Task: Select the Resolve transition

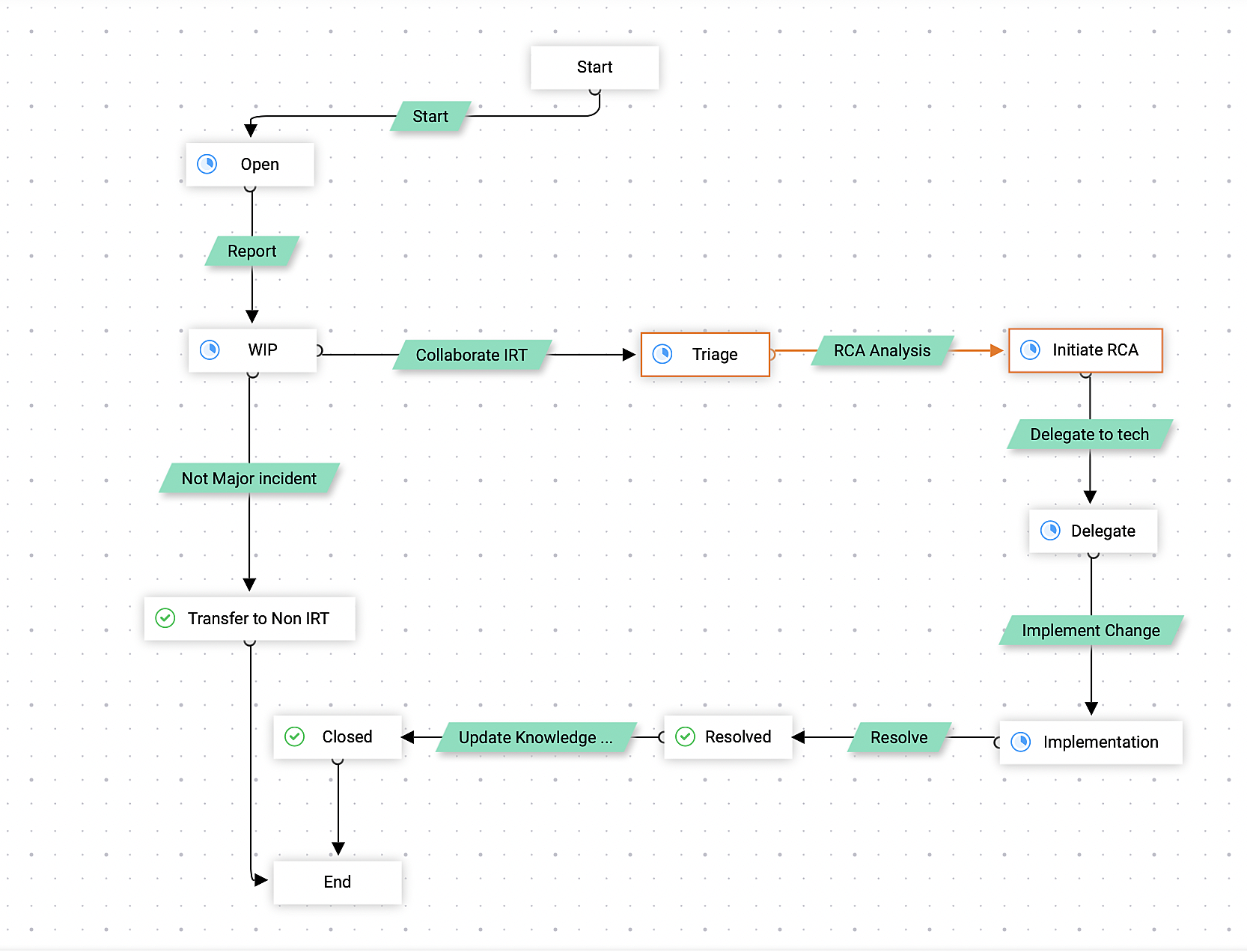Action: click(898, 737)
